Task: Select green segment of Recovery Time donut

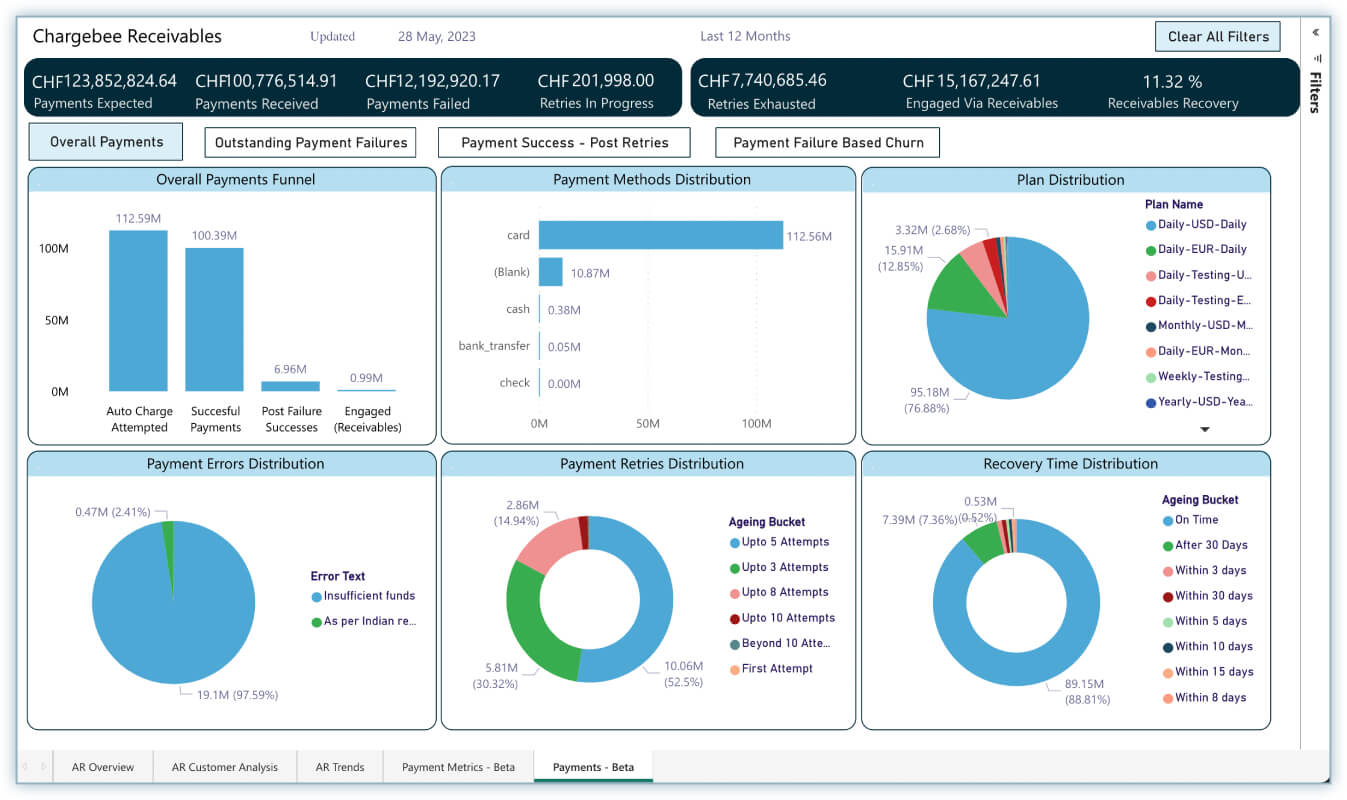Action: [981, 543]
